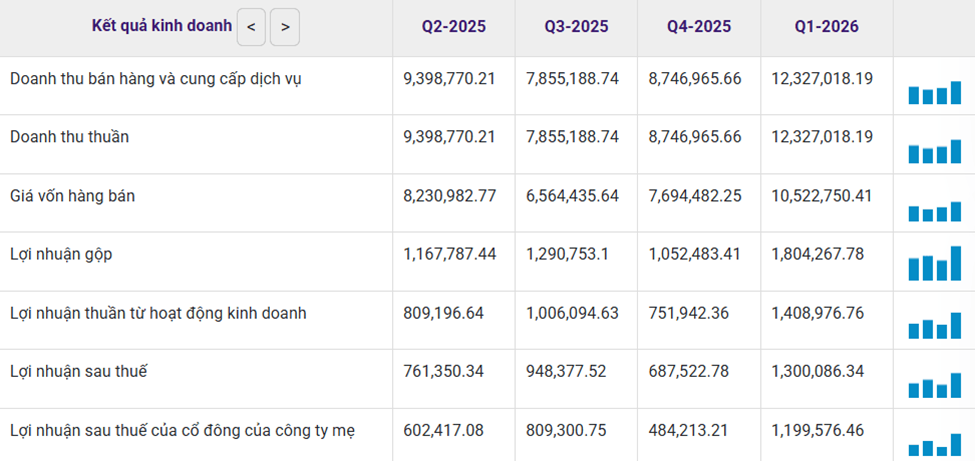The width and height of the screenshot is (975, 461).
Task: Show chart for Lợi nhuận thuần từ hoạt động
Action: pos(935,325)
